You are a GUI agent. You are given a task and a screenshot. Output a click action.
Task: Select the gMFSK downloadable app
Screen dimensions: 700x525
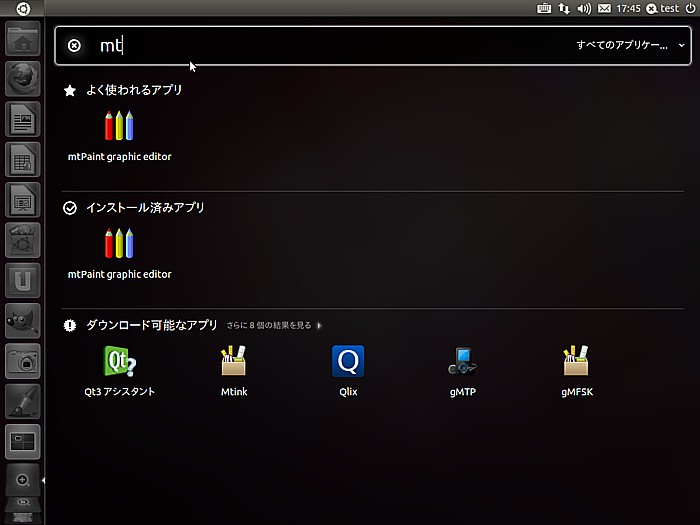pos(577,371)
